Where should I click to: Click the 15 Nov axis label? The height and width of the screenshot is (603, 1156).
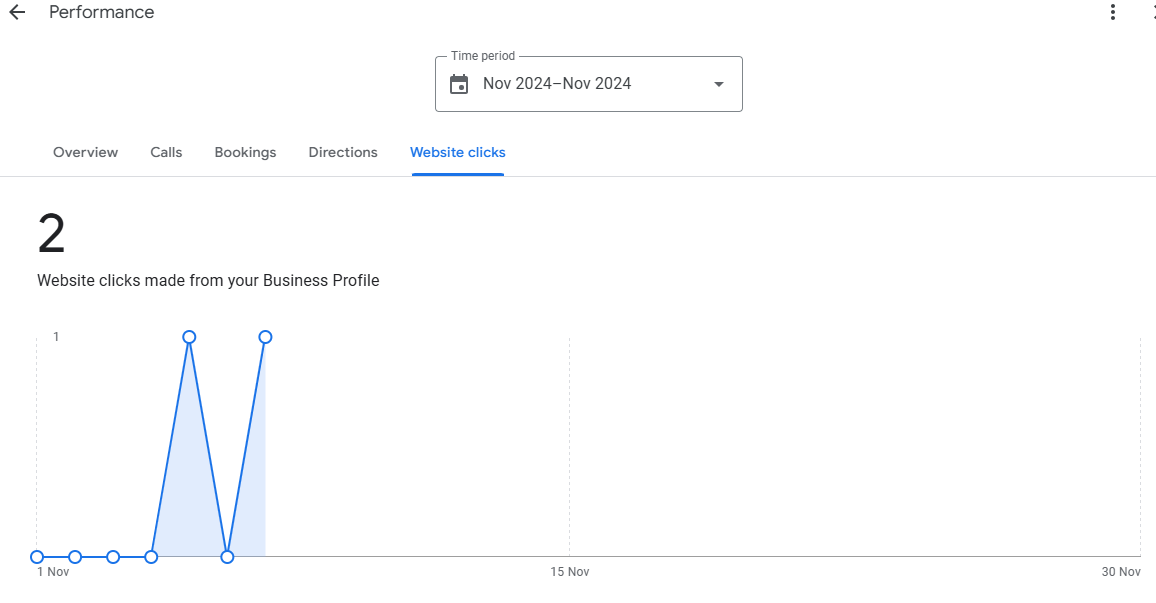click(570, 572)
